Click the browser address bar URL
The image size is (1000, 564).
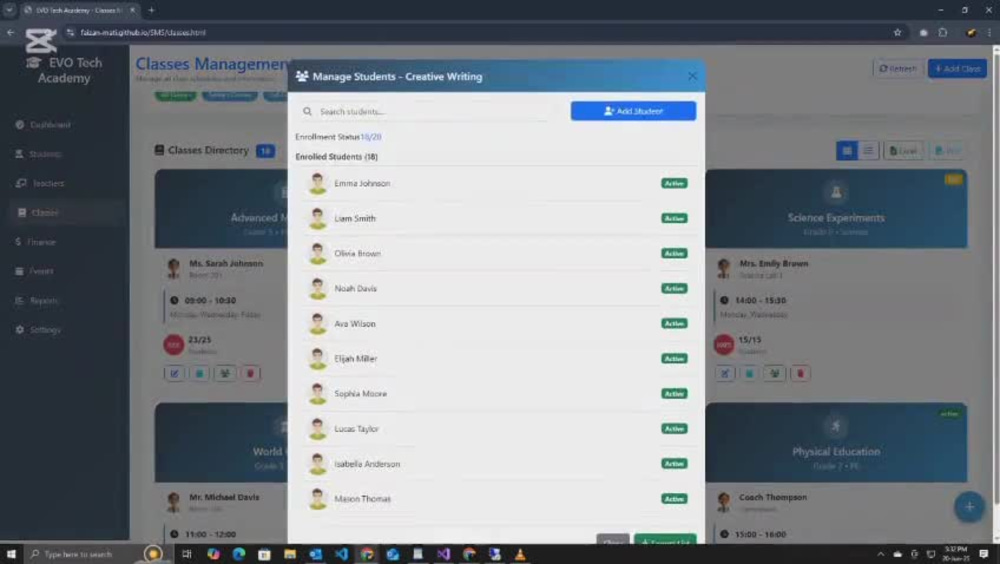click(143, 33)
